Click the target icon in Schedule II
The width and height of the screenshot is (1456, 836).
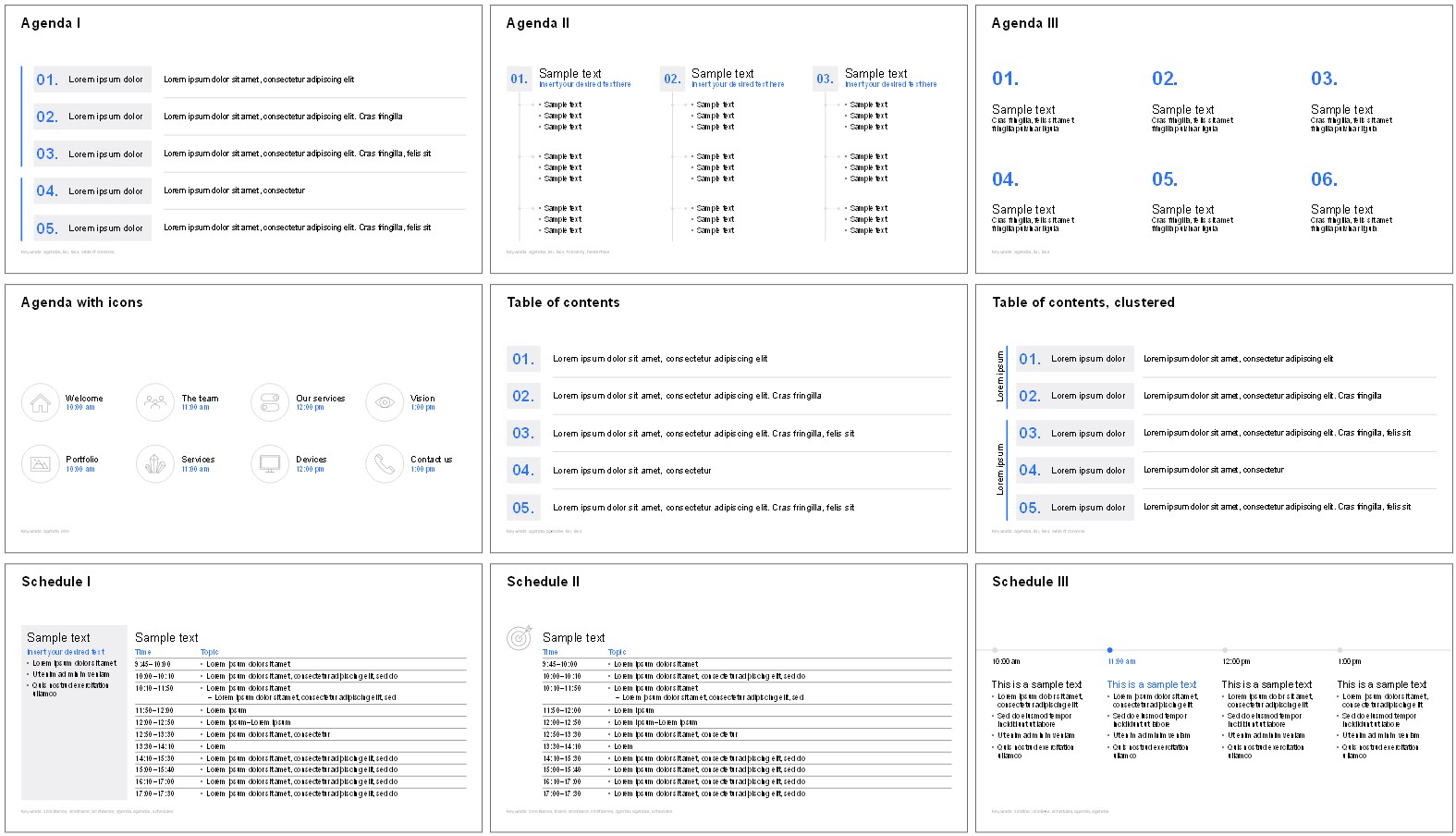[x=520, y=638]
